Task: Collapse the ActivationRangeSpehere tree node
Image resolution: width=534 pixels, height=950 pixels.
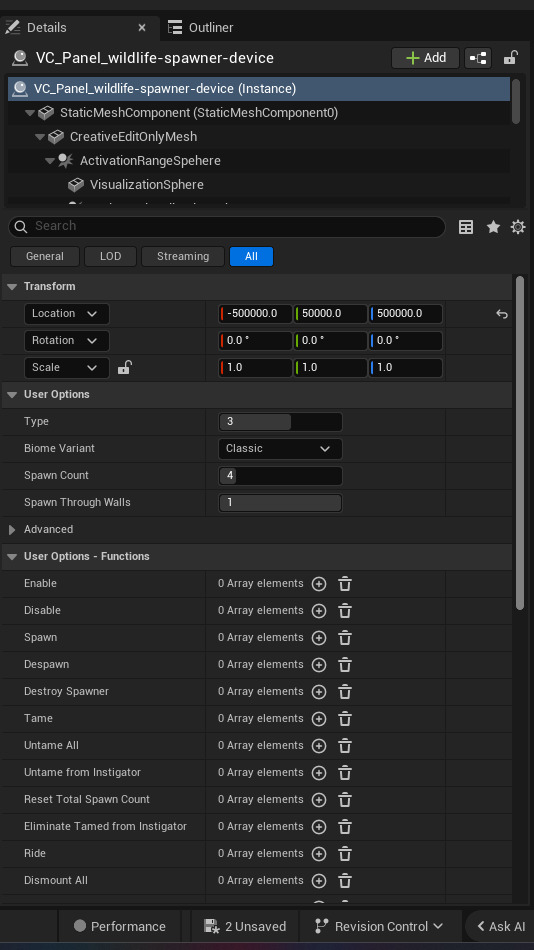Action: click(x=50, y=161)
